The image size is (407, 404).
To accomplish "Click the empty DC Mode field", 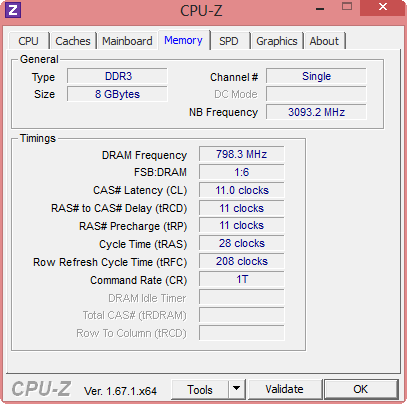I will pyautogui.click(x=316, y=94).
